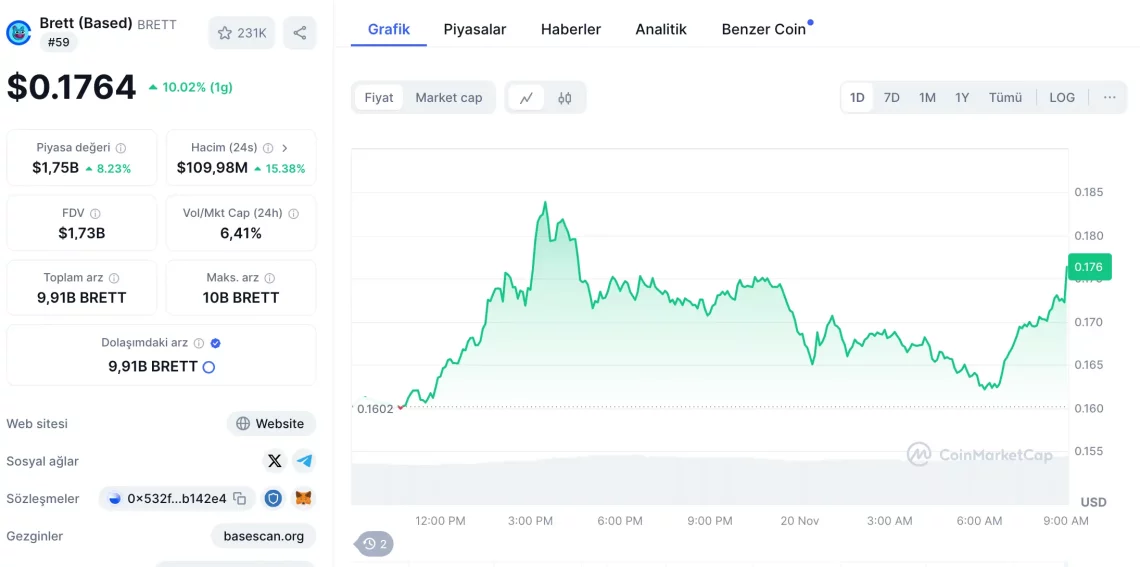Add Brett to watchlist via star button

(242, 33)
